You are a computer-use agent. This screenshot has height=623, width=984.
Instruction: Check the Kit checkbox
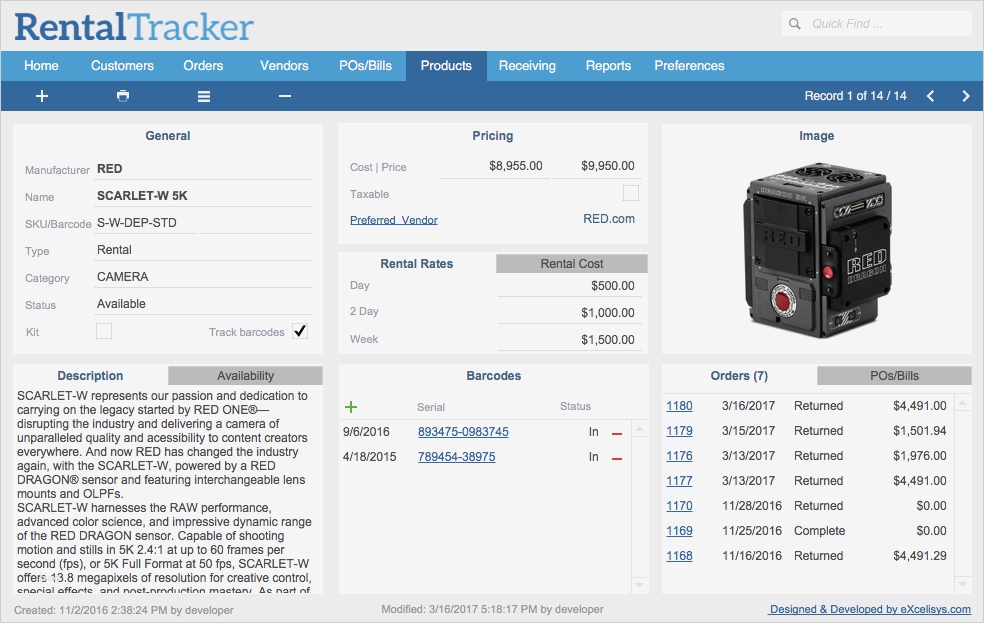click(103, 330)
